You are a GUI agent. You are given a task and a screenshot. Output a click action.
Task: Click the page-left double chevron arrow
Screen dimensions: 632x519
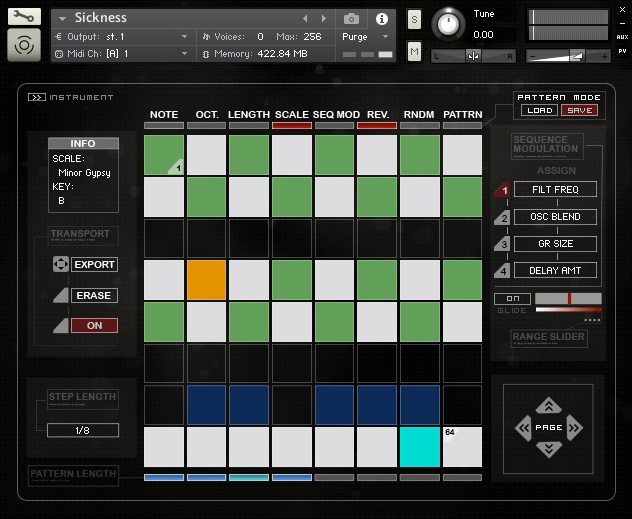[522, 428]
